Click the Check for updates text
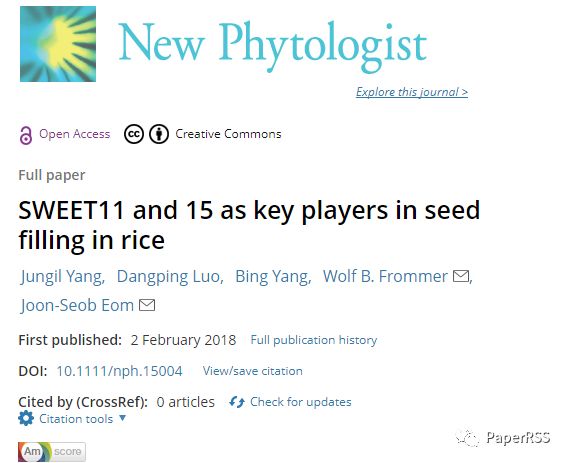 click(300, 402)
